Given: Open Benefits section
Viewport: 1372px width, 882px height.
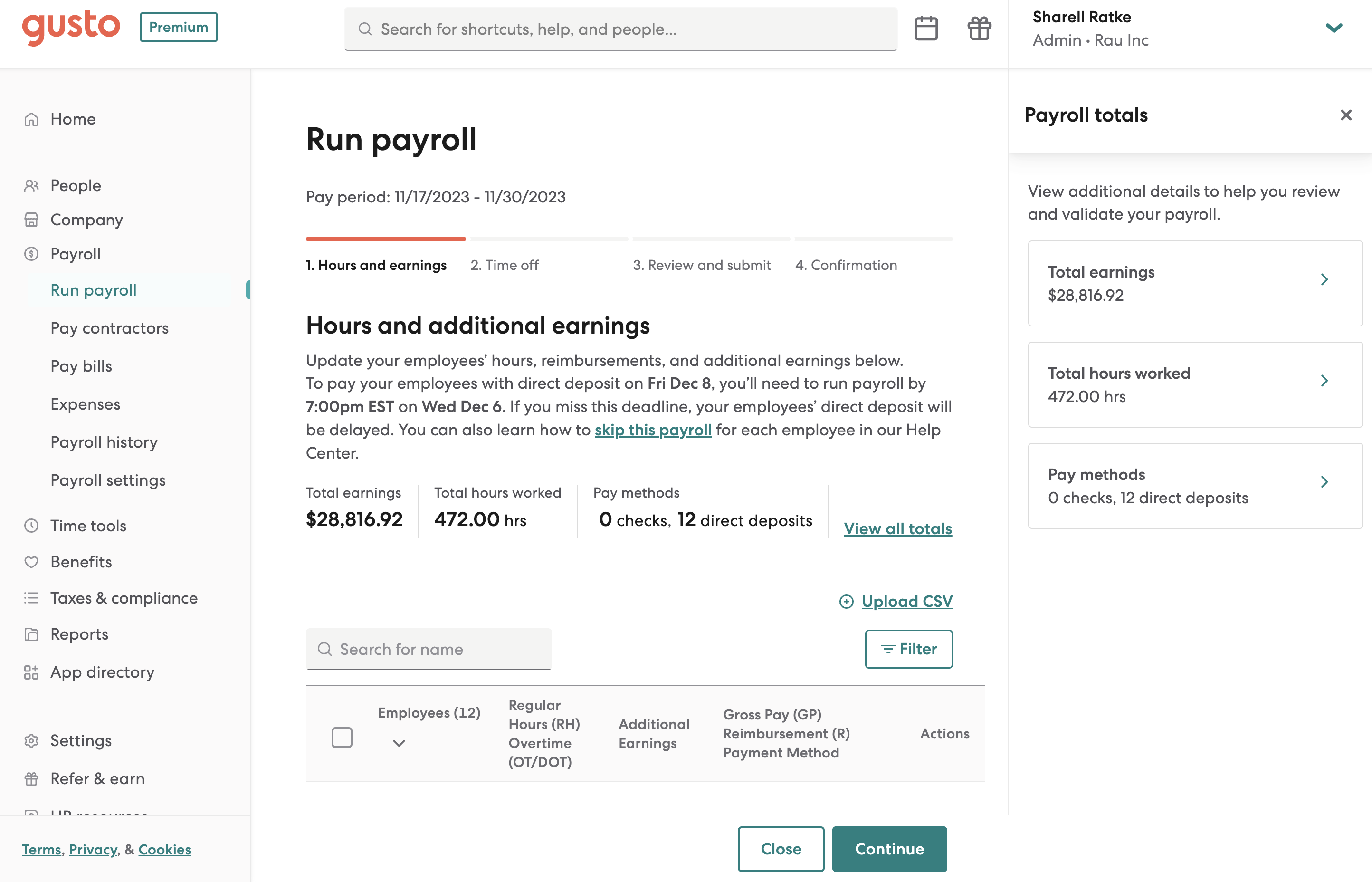Looking at the screenshot, I should click(x=81, y=562).
